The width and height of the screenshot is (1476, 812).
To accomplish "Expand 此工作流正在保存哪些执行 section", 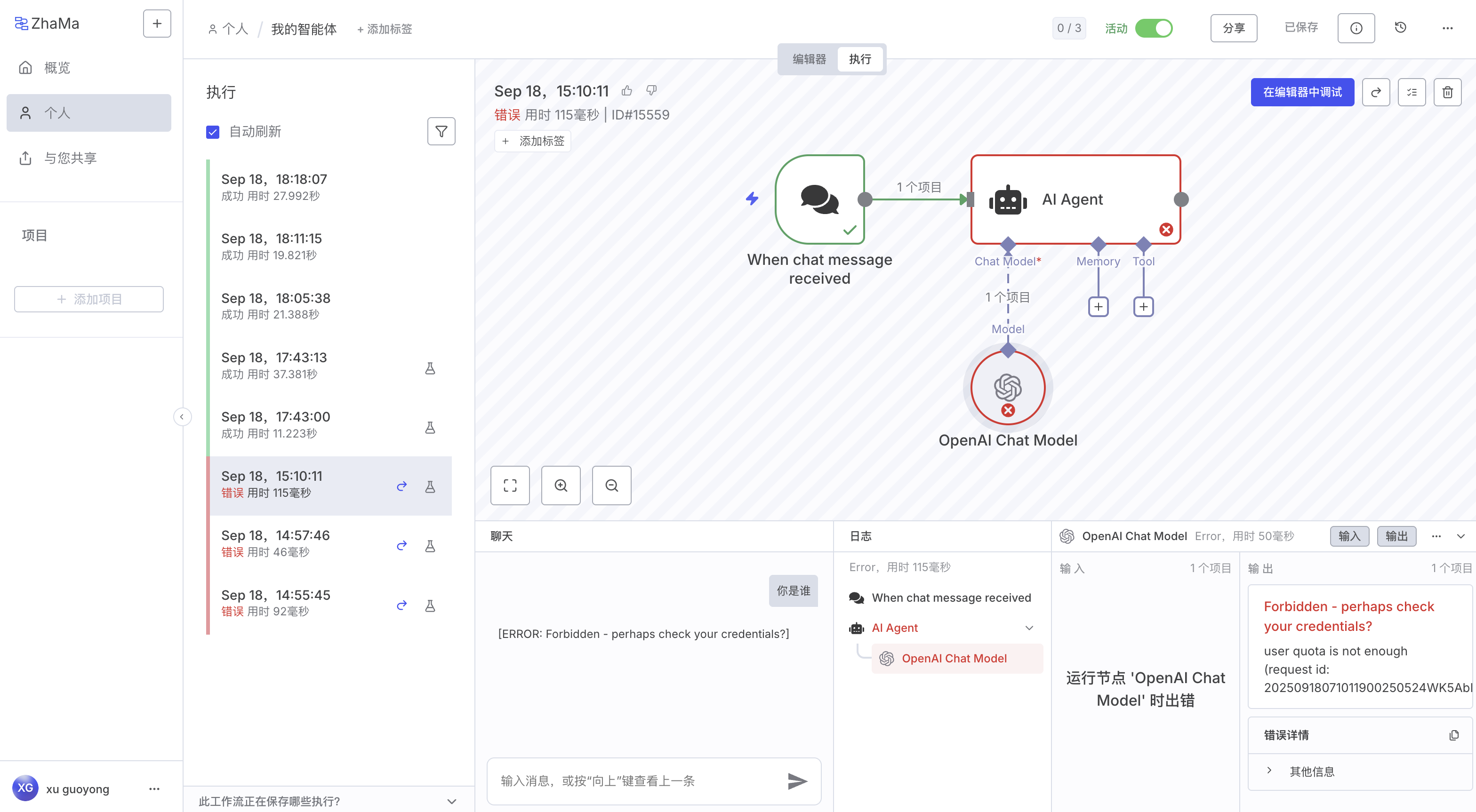I will (451, 801).
